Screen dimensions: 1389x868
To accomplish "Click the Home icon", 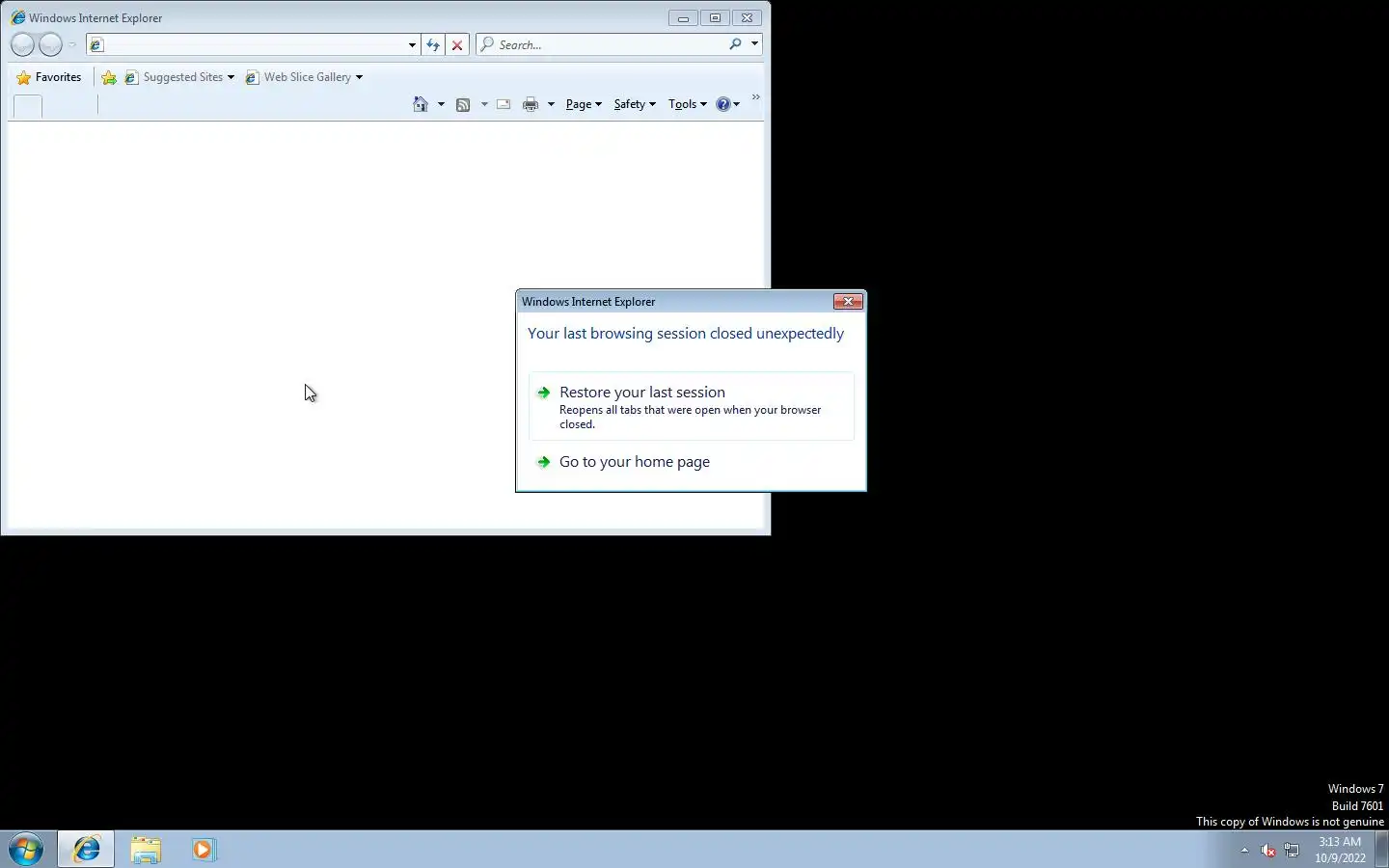I will (421, 104).
